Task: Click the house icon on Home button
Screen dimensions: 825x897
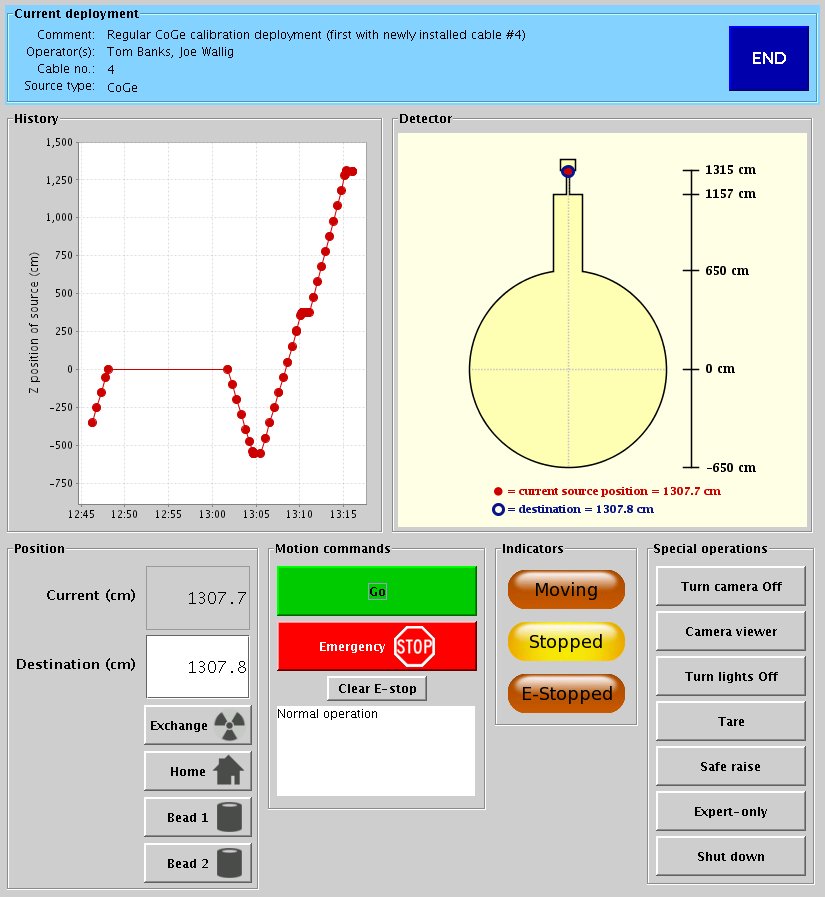Action: point(229,771)
